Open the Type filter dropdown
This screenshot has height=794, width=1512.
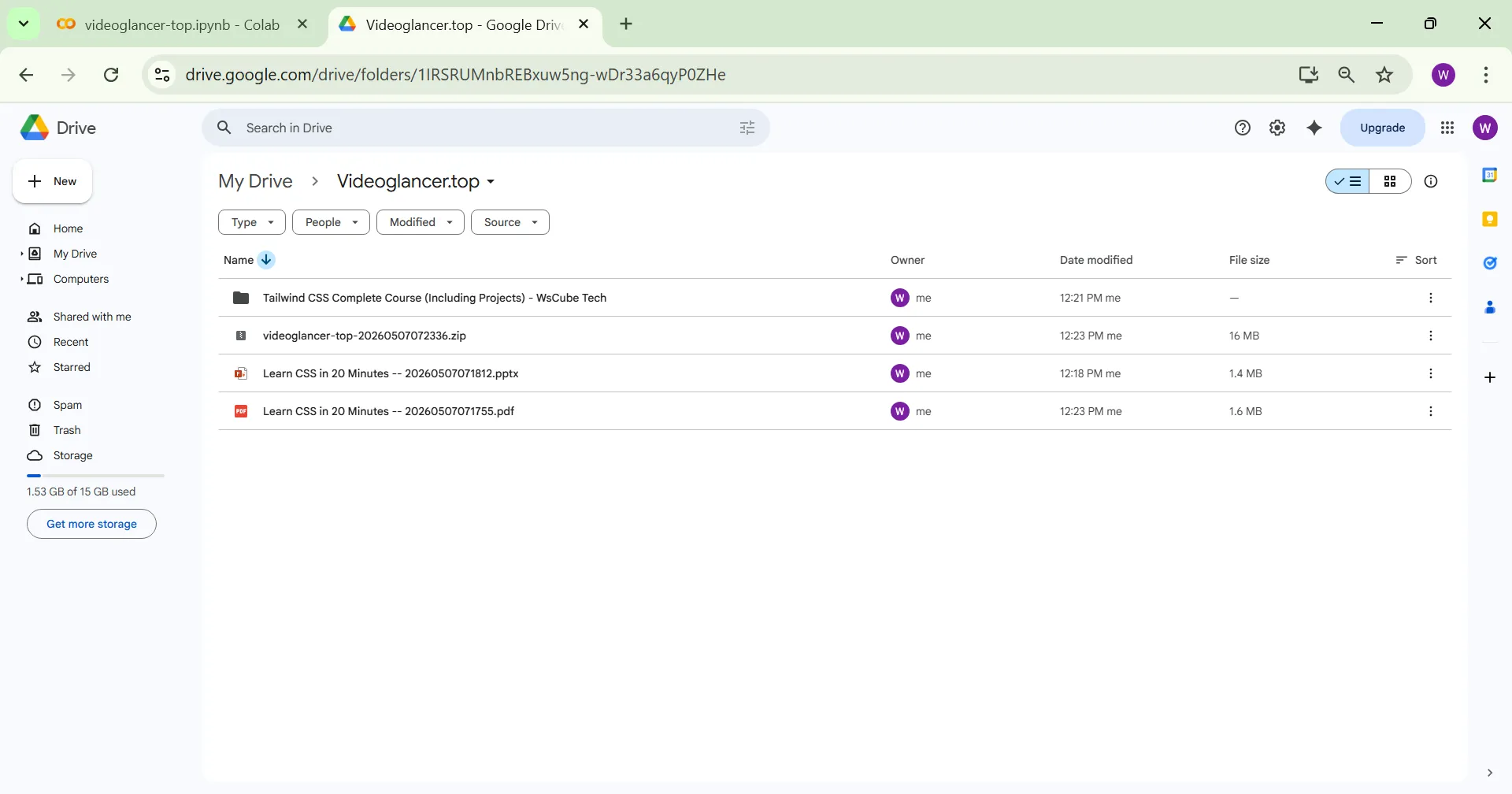252,222
